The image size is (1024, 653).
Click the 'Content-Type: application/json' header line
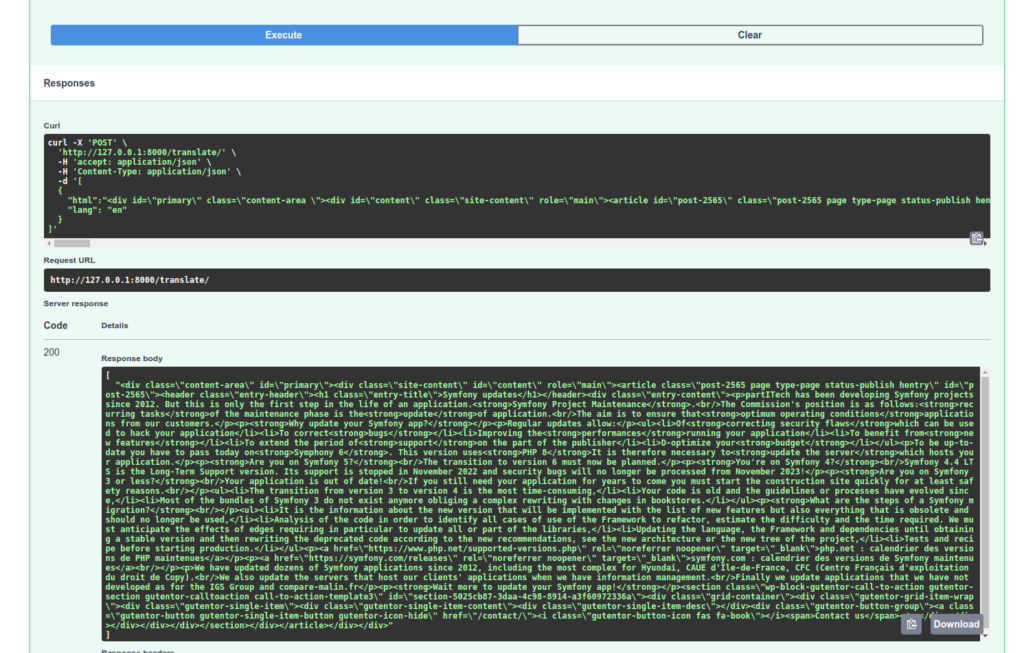150,172
